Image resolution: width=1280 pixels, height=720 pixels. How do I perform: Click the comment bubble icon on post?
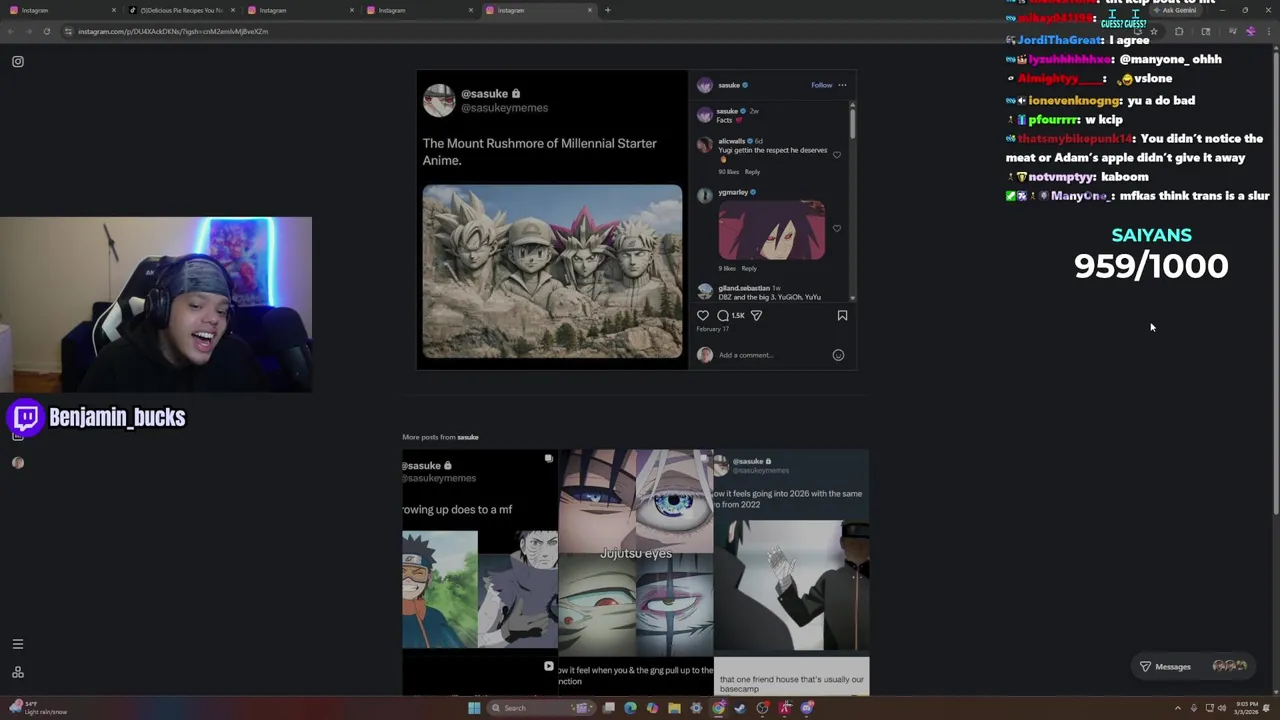(x=722, y=315)
